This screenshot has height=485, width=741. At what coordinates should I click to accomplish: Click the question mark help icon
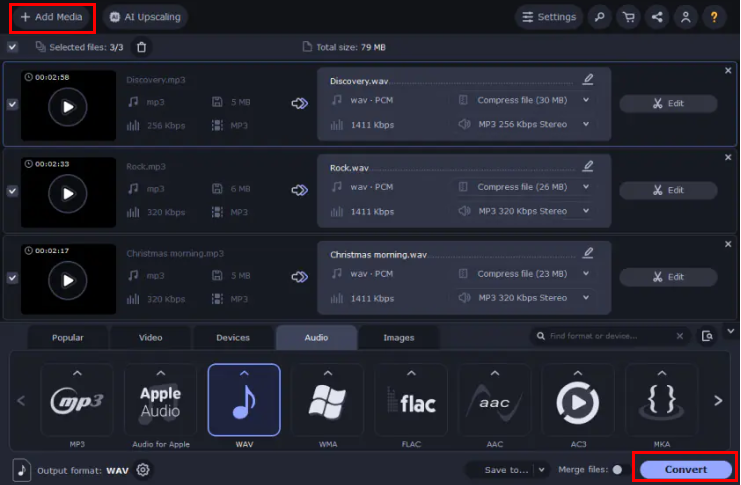714,17
